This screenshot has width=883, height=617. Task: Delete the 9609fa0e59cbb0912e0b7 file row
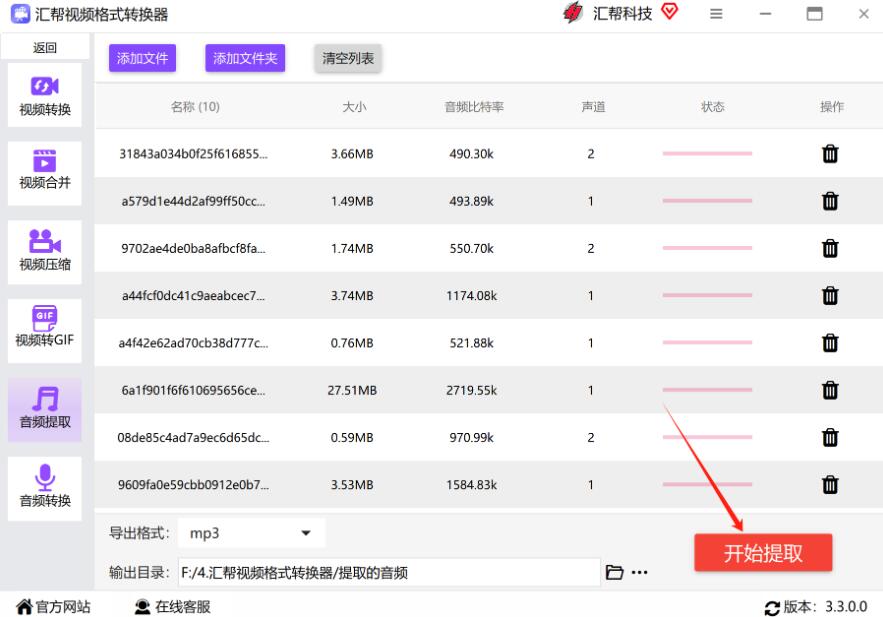pos(830,485)
